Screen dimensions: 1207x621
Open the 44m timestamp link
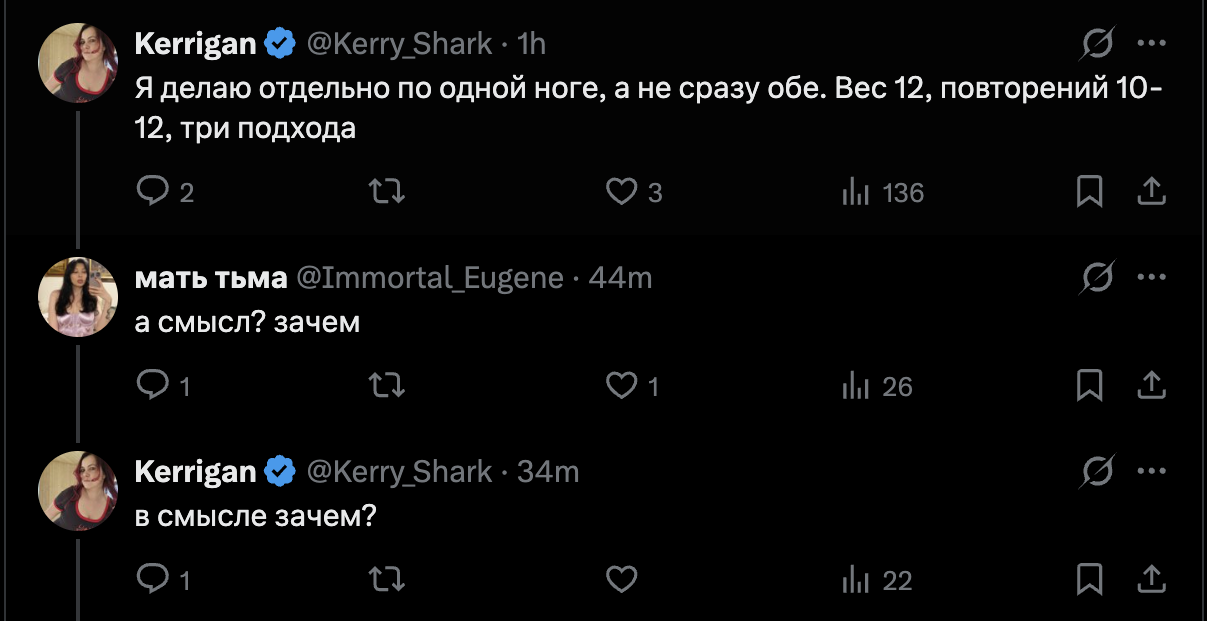point(620,278)
